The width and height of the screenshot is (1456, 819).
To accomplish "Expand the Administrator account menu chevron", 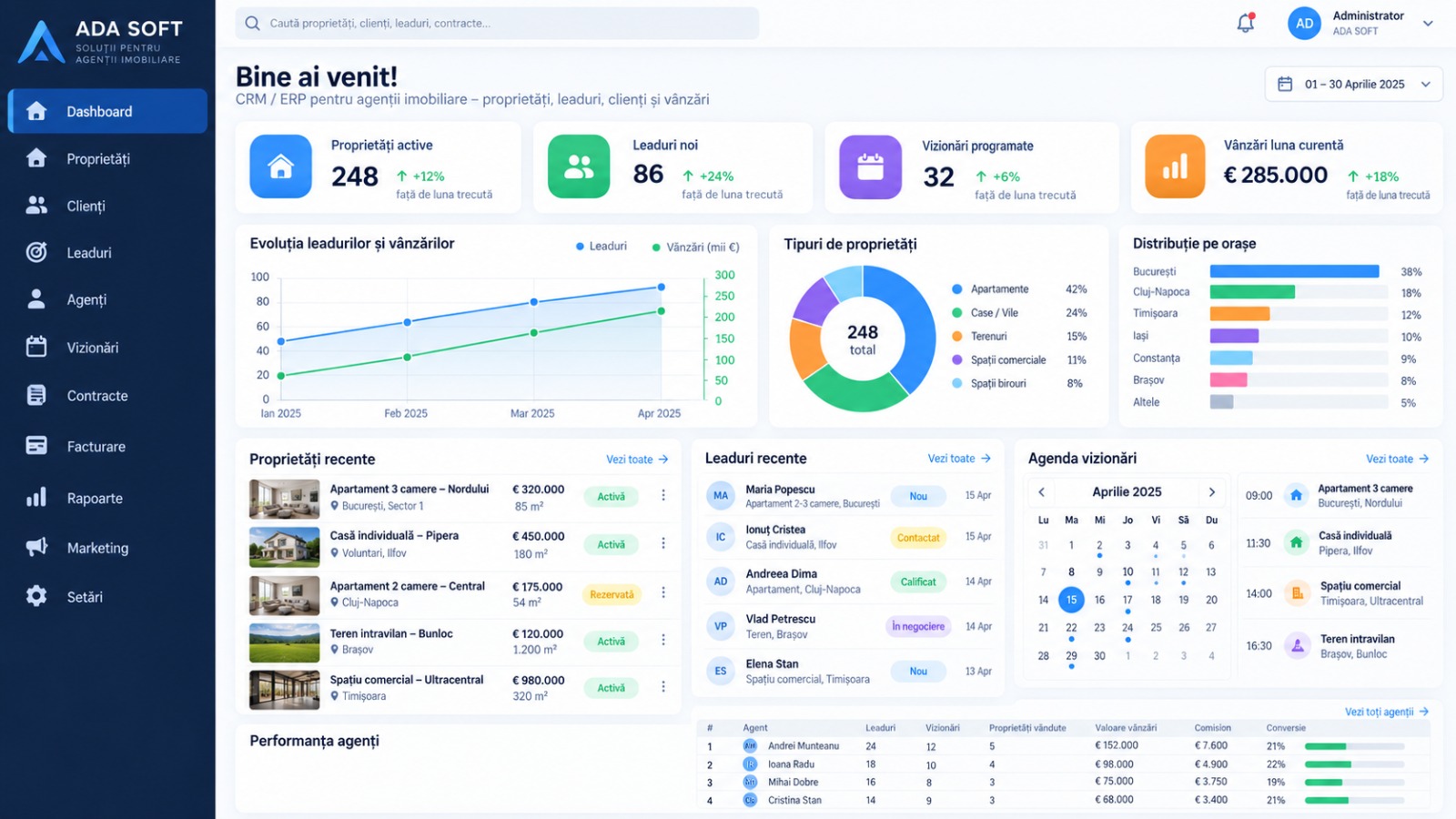I will click(1428, 24).
